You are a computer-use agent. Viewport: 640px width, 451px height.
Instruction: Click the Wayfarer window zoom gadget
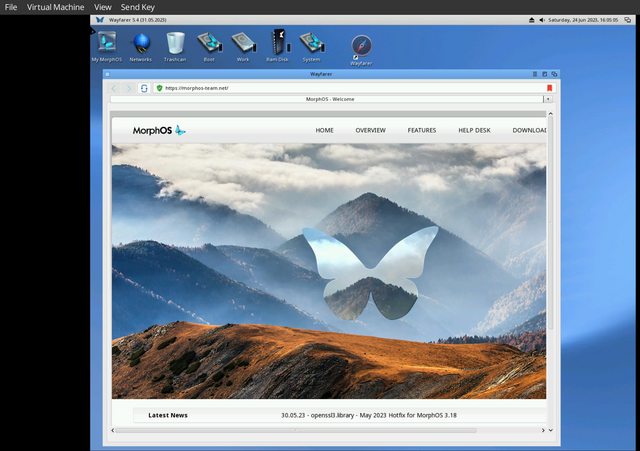(x=544, y=74)
